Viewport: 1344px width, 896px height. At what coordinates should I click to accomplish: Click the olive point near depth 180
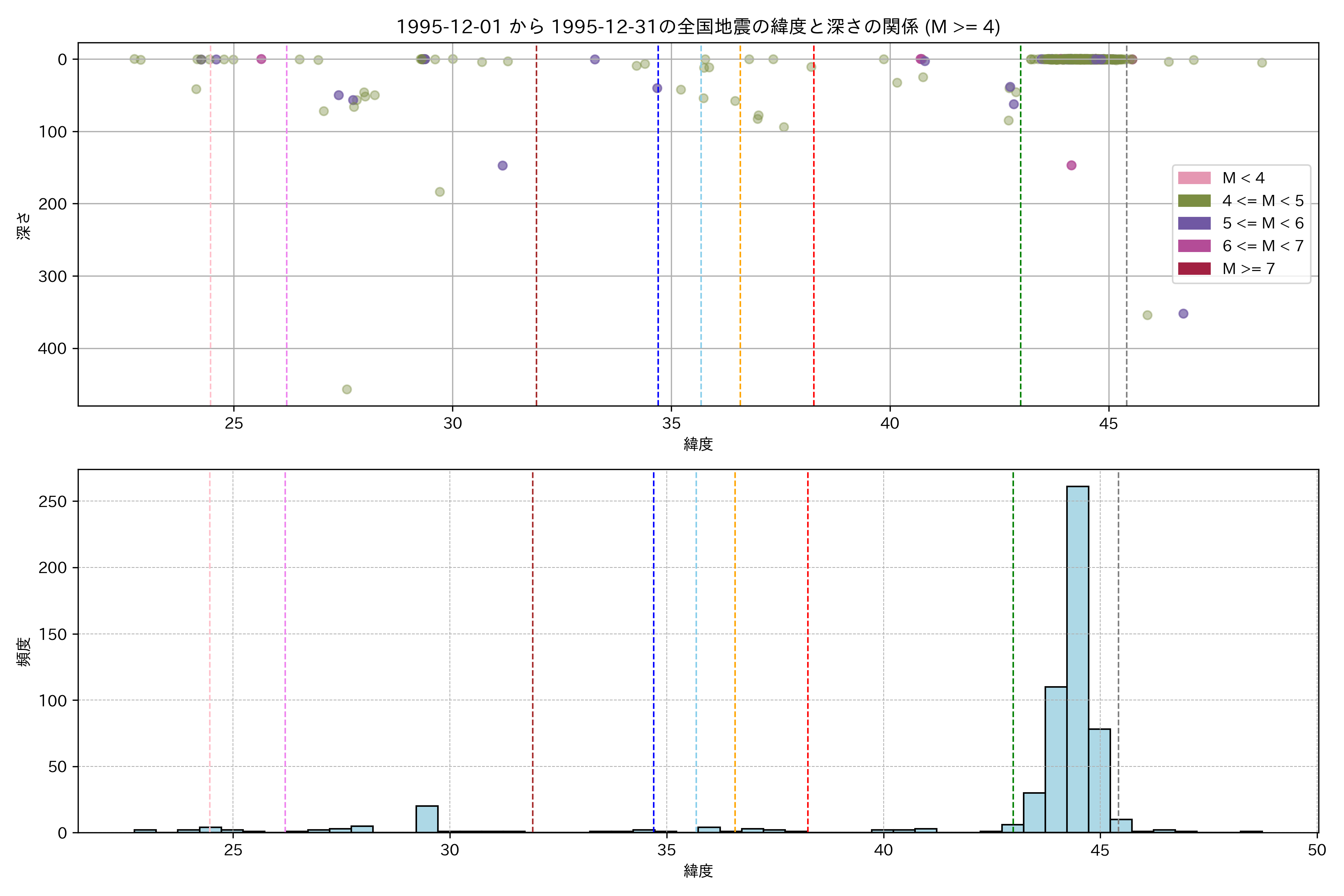click(x=439, y=192)
